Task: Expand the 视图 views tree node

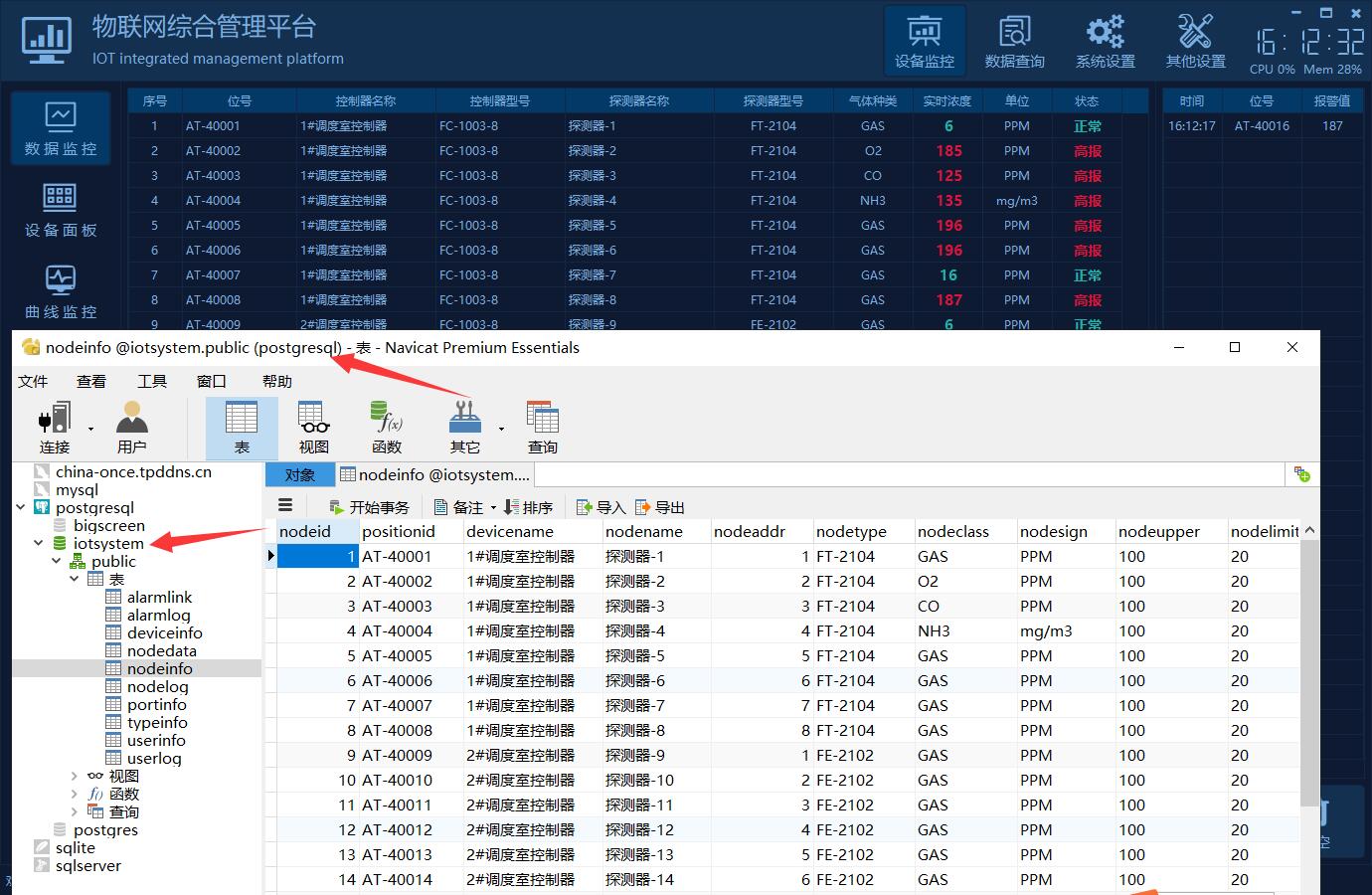Action: [75, 777]
